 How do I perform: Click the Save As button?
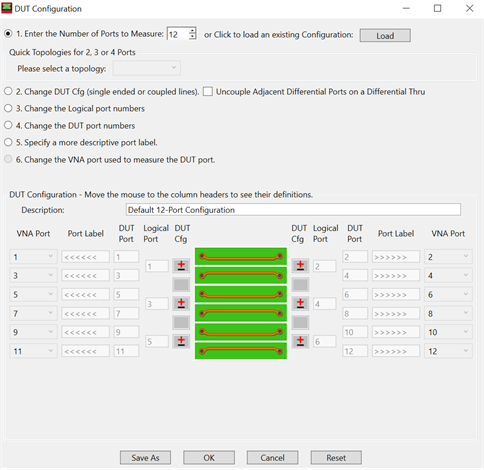pyautogui.click(x=145, y=458)
